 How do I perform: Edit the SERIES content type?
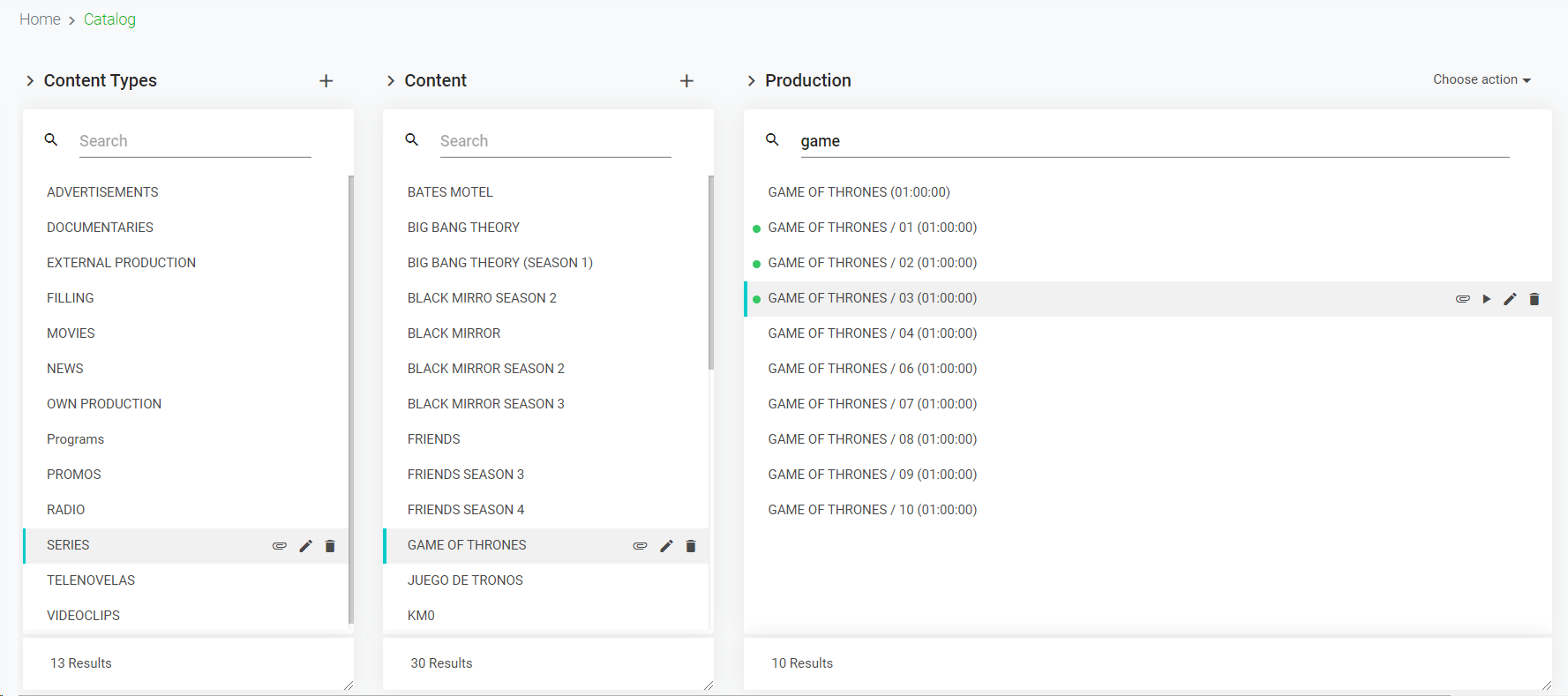pos(305,546)
